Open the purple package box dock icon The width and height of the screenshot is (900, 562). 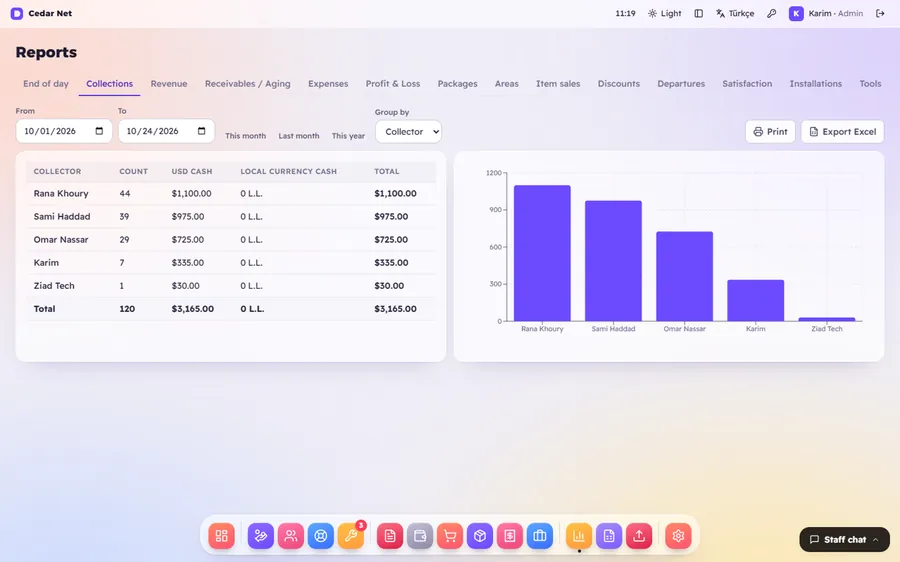point(480,536)
